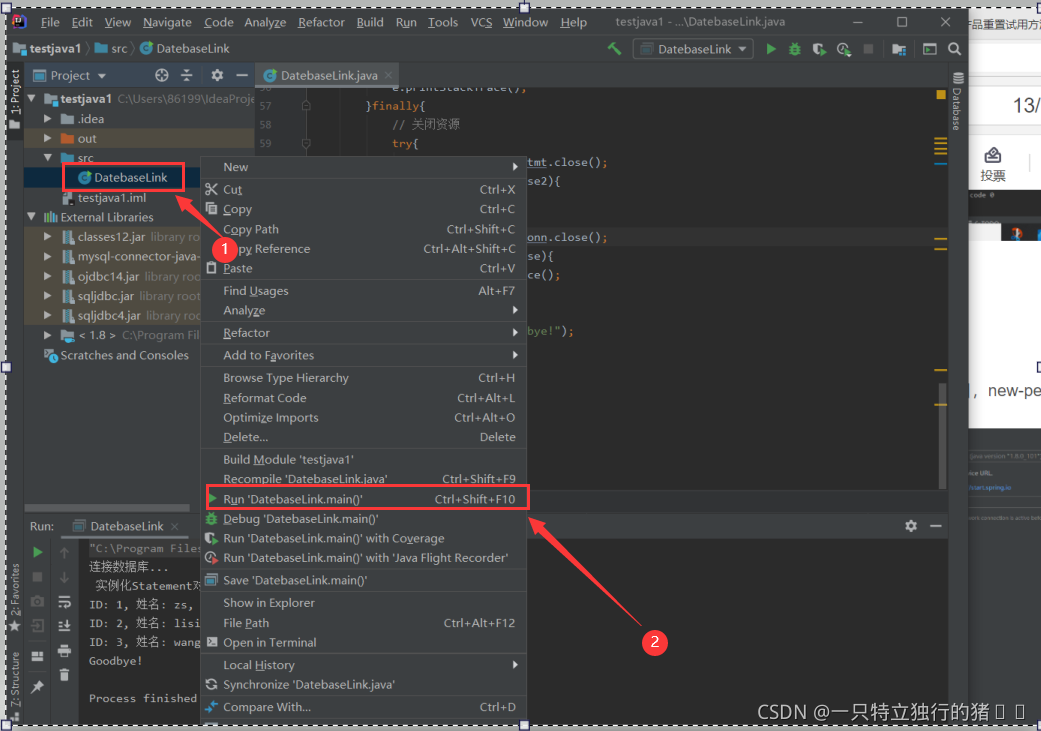Toggle the 2: Favorites side tool window
1041x731 pixels.
(15, 597)
